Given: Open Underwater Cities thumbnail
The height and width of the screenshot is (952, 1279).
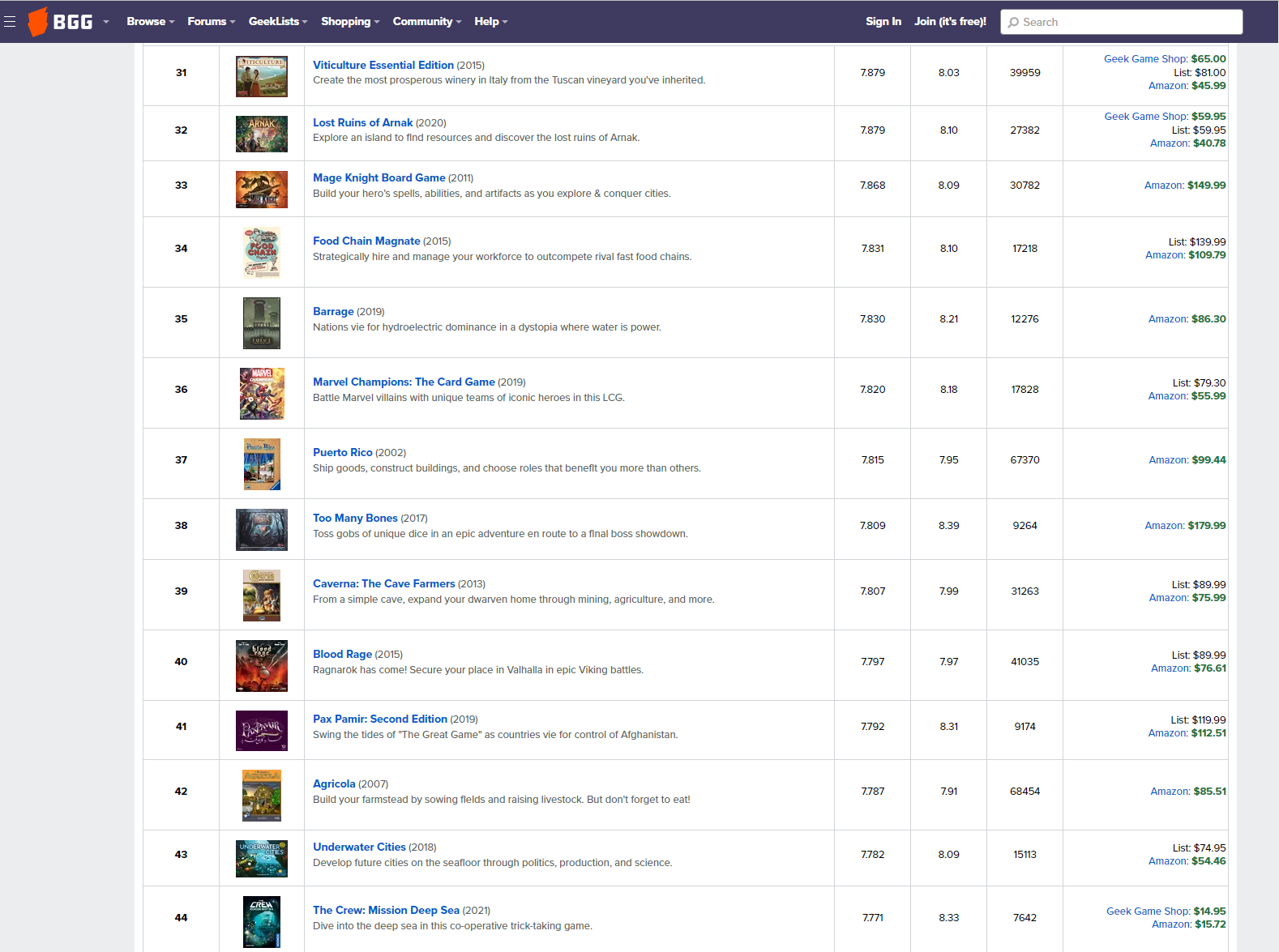Looking at the screenshot, I should coord(262,858).
